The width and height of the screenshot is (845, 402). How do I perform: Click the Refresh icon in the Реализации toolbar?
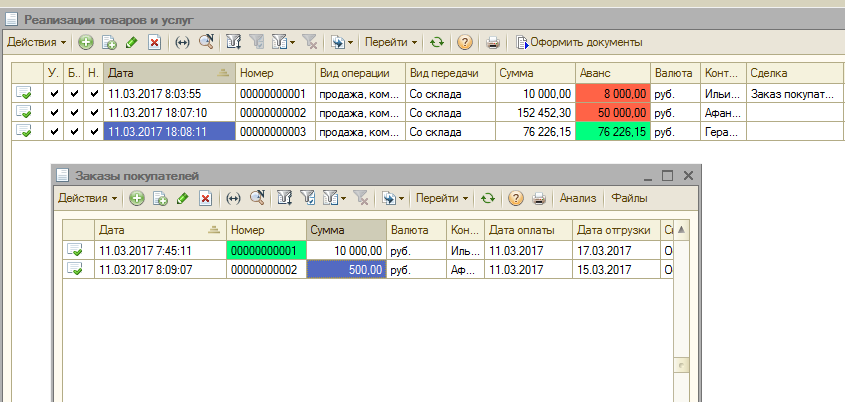[x=437, y=42]
